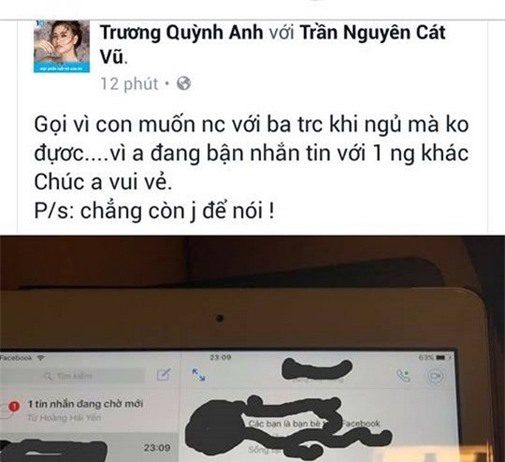Tap the red unread message badge
Screen dimensions: 505x462
[14, 406]
